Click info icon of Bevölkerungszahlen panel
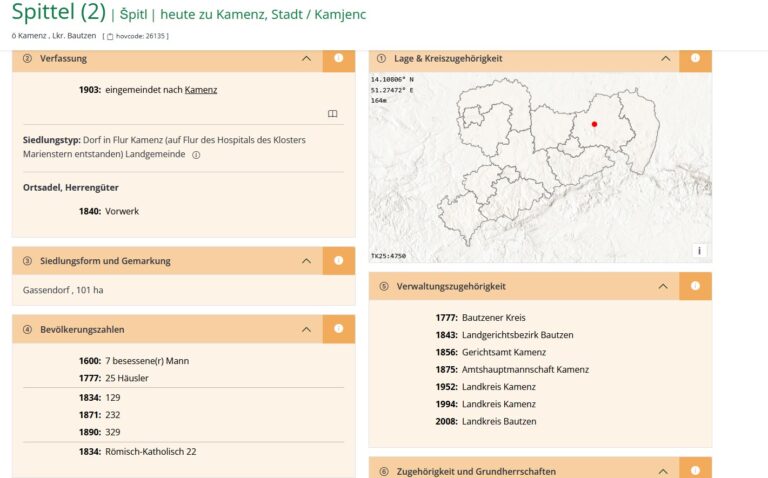The image size is (768, 478). tap(338, 329)
